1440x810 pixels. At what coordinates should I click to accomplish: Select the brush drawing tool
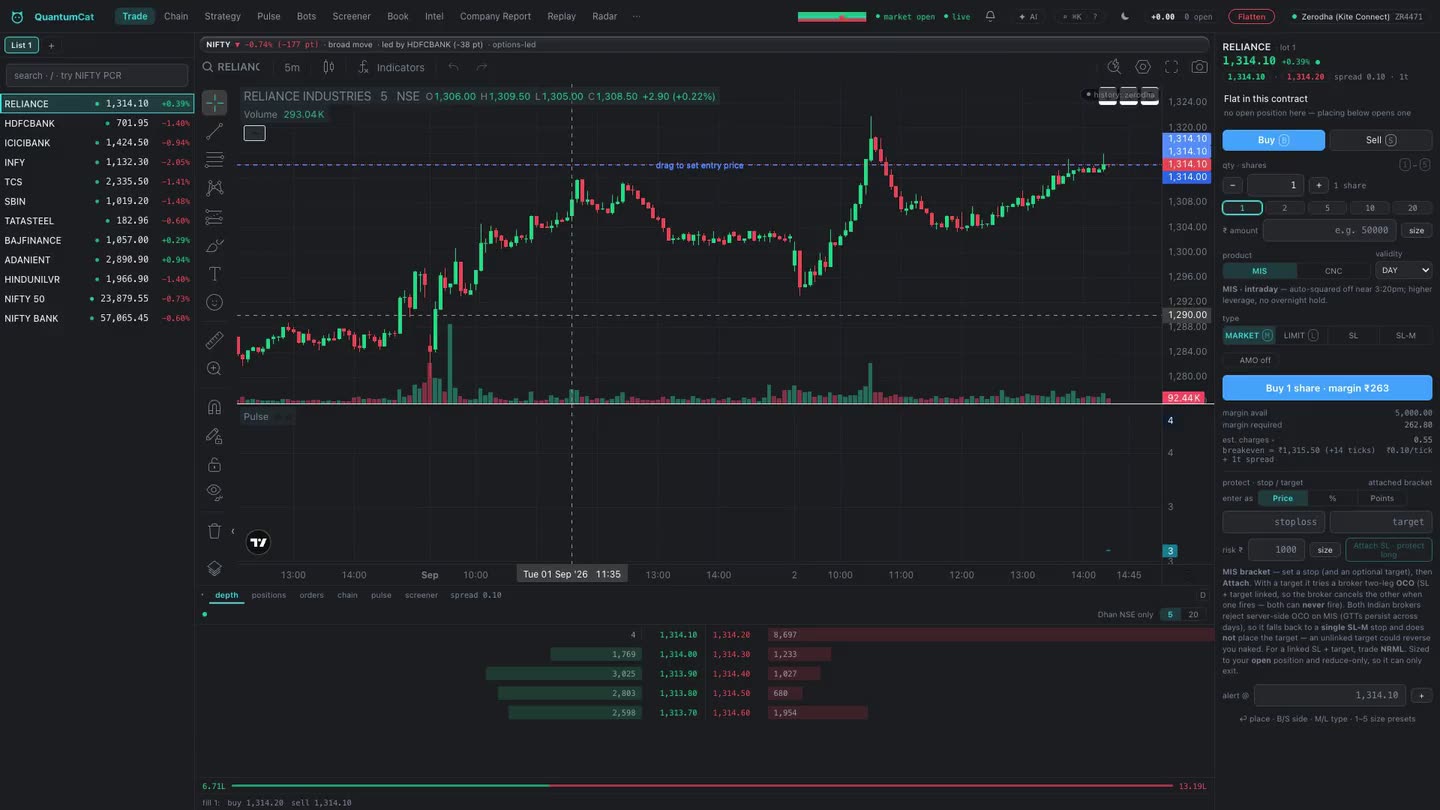tap(214, 245)
